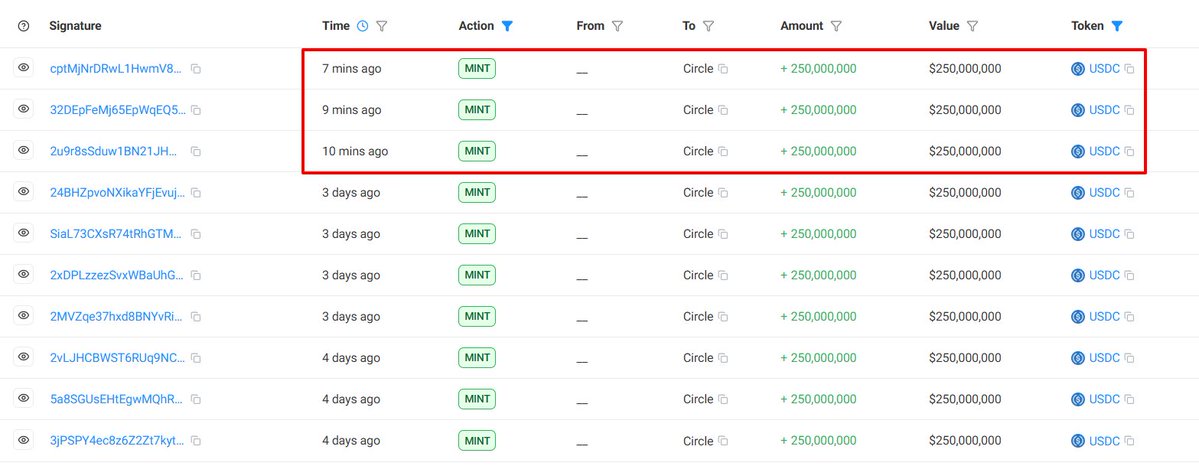View details eye icon for cptMjNrDRwL1HwmV8 row

(24, 67)
